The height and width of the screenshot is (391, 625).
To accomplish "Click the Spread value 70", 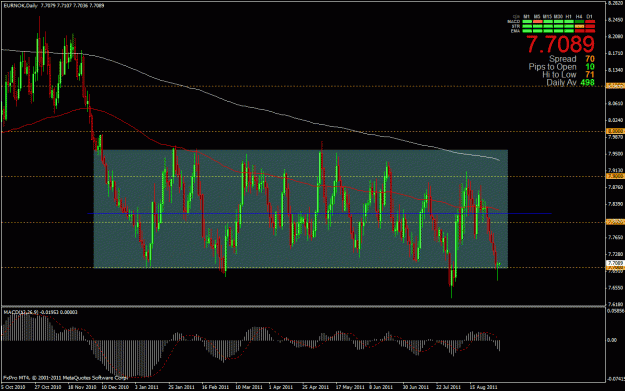I will pyautogui.click(x=590, y=59).
